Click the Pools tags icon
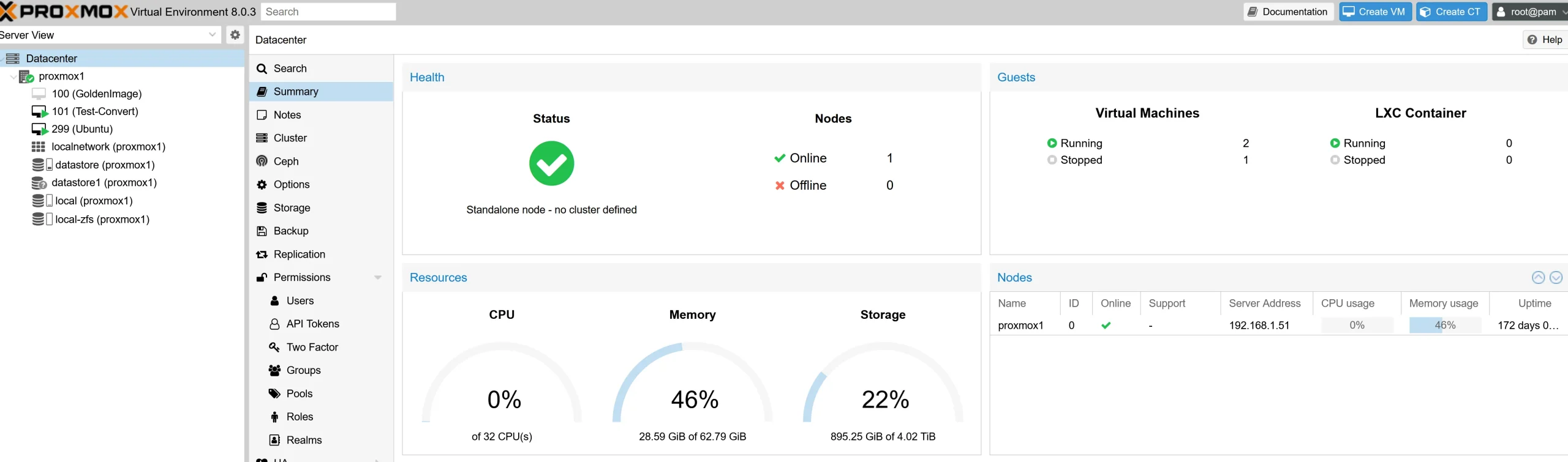This screenshot has width=1568, height=462. [x=274, y=394]
